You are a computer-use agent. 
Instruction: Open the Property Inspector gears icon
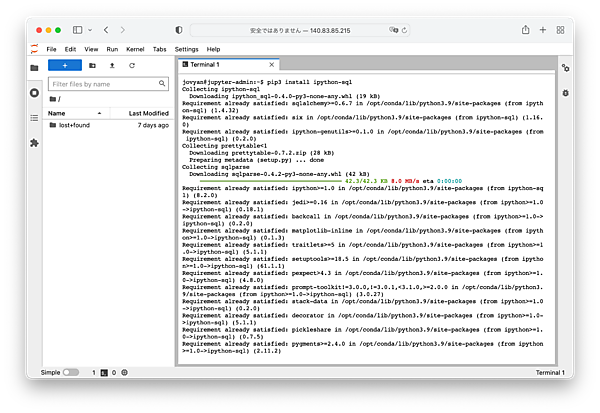(x=565, y=68)
